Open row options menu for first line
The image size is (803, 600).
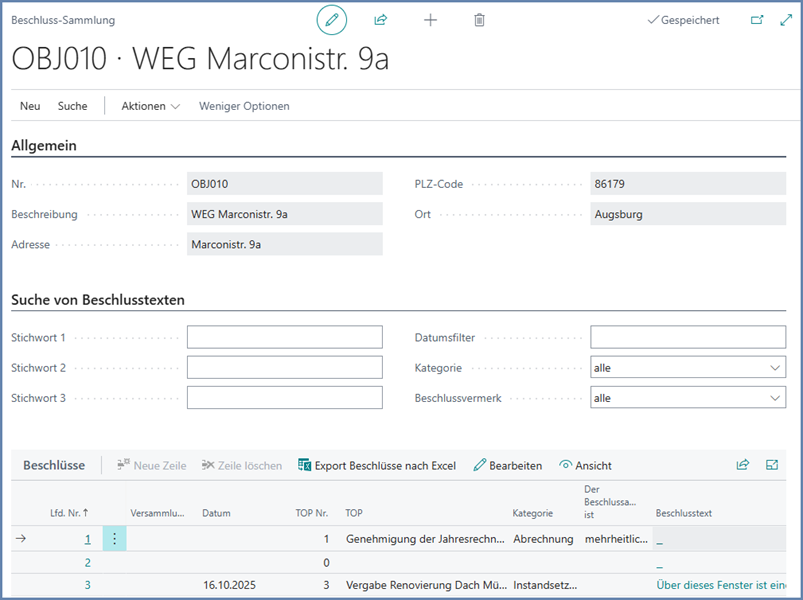click(114, 538)
